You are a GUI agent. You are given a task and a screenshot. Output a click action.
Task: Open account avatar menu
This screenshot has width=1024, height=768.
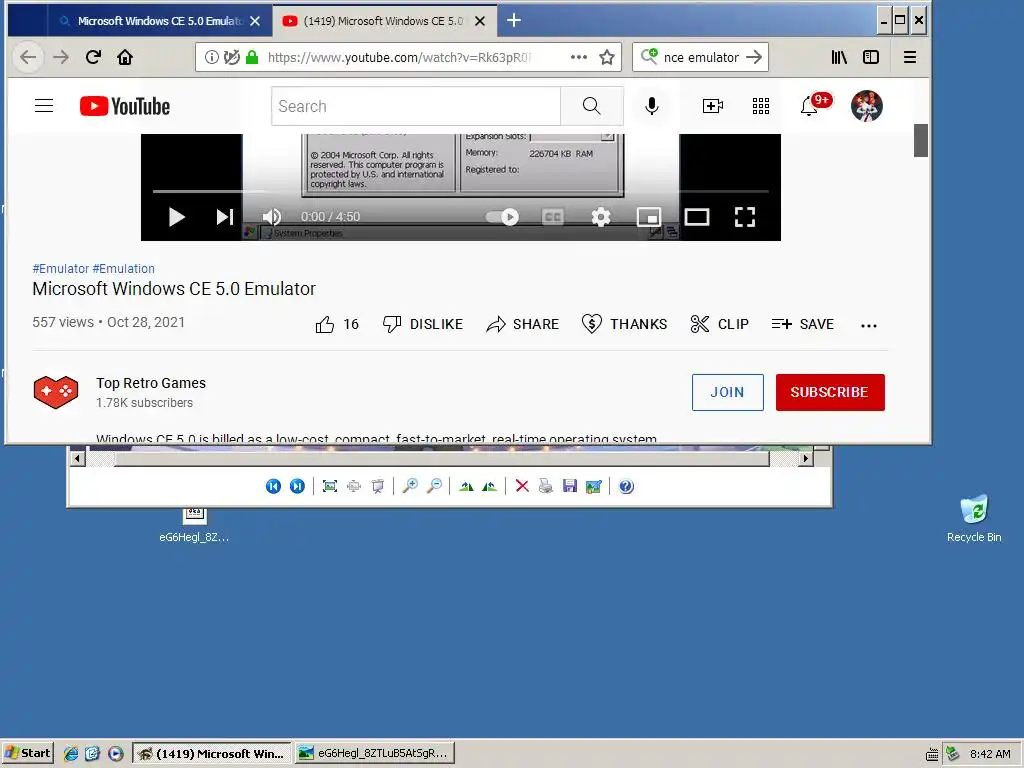pyautogui.click(x=867, y=106)
